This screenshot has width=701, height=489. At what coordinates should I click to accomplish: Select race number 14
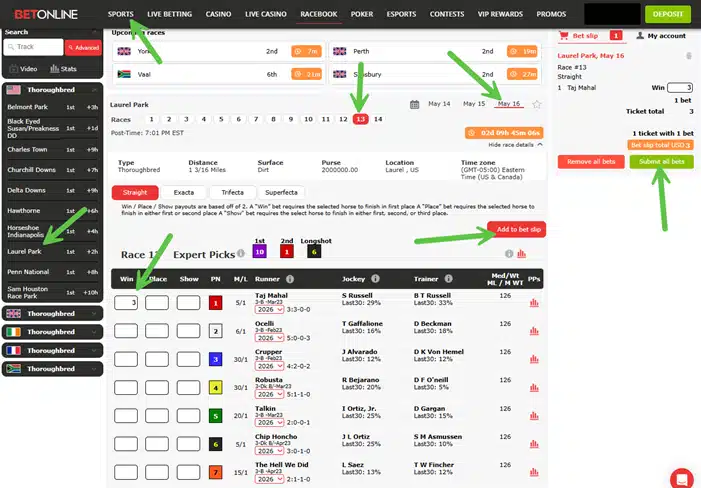(378, 119)
